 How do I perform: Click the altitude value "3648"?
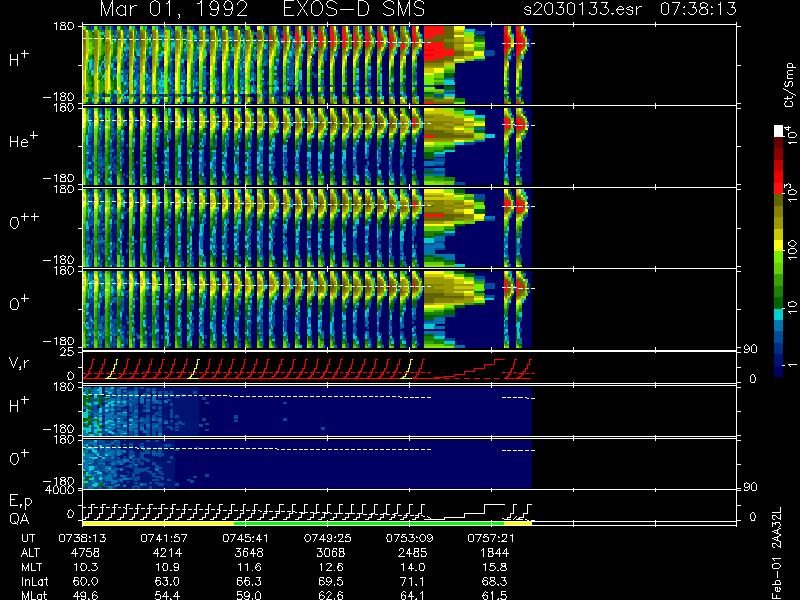point(249,553)
